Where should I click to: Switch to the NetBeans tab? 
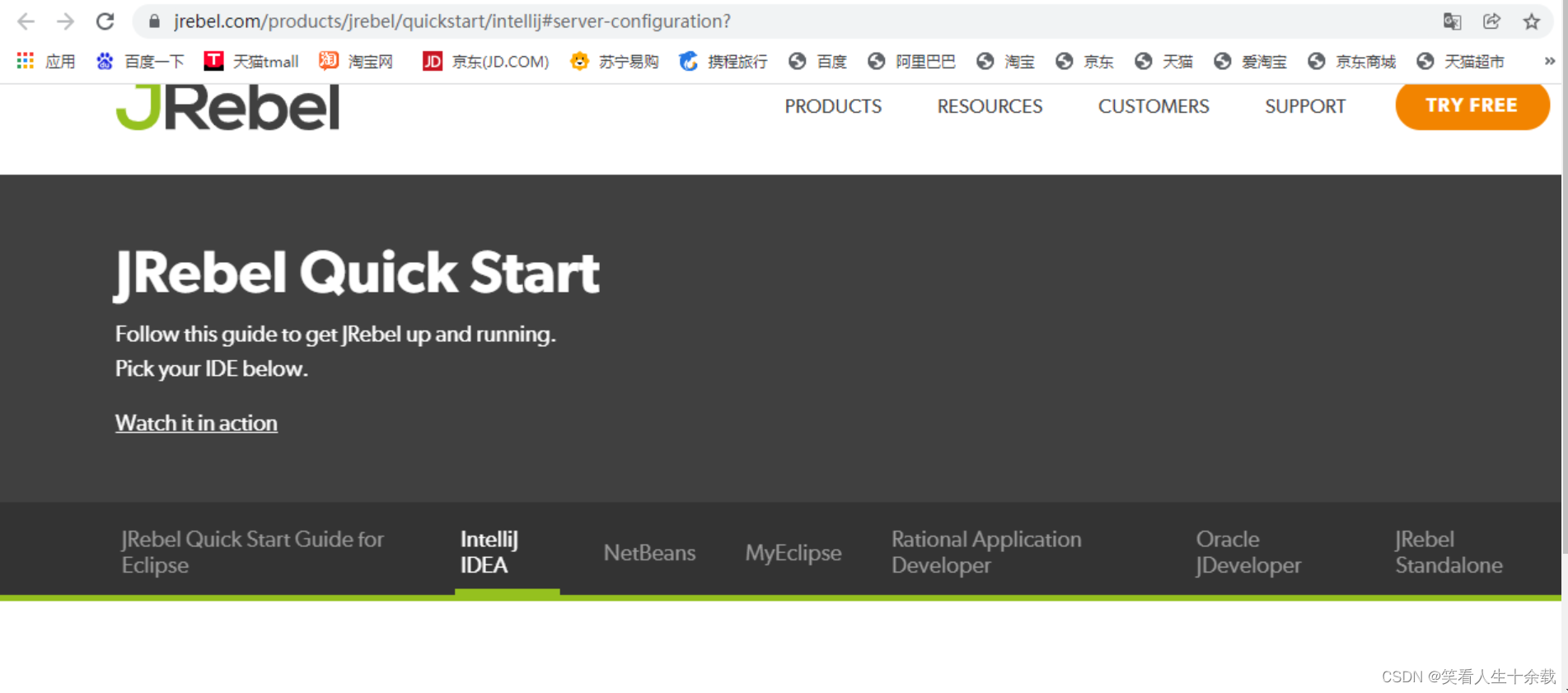(649, 552)
